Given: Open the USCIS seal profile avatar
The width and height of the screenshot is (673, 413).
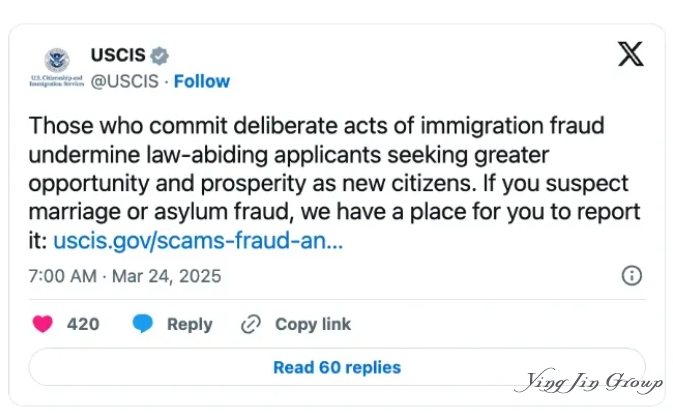Looking at the screenshot, I should pos(57,61).
